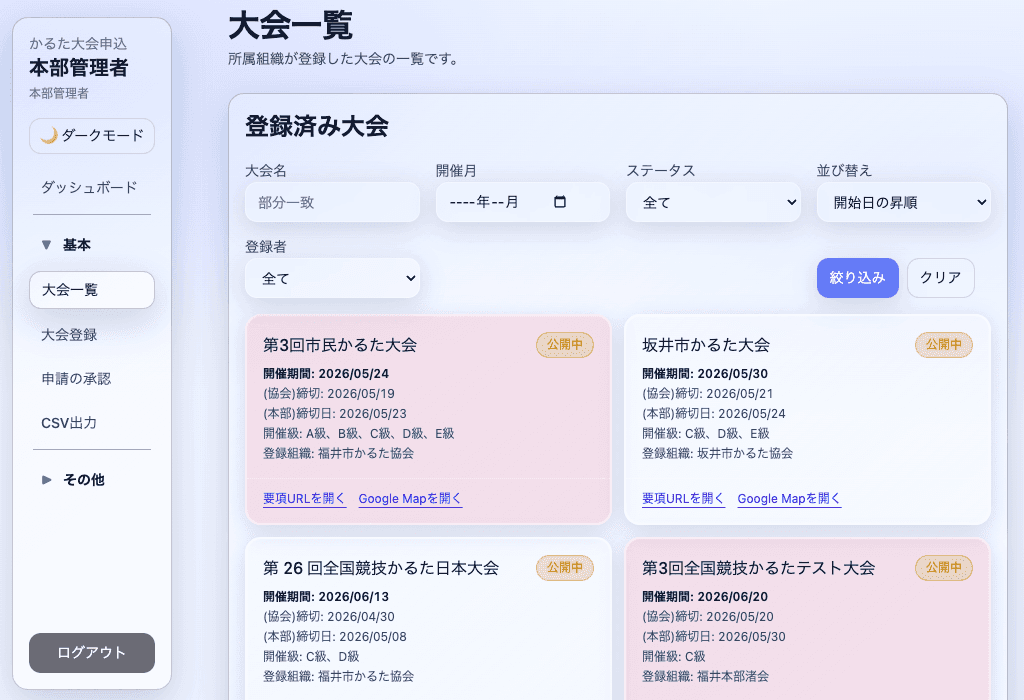Open the ステータス dropdown

[713, 202]
